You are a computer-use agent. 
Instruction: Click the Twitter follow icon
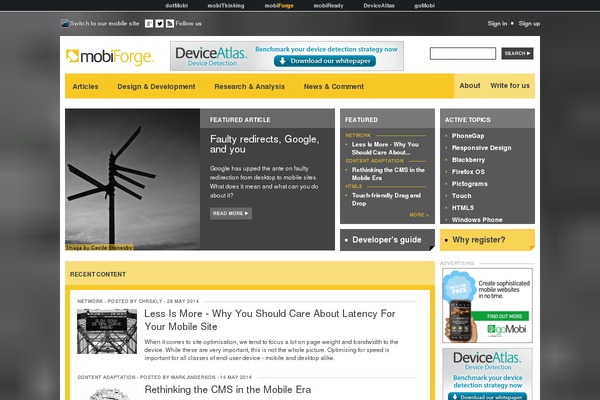click(x=160, y=24)
